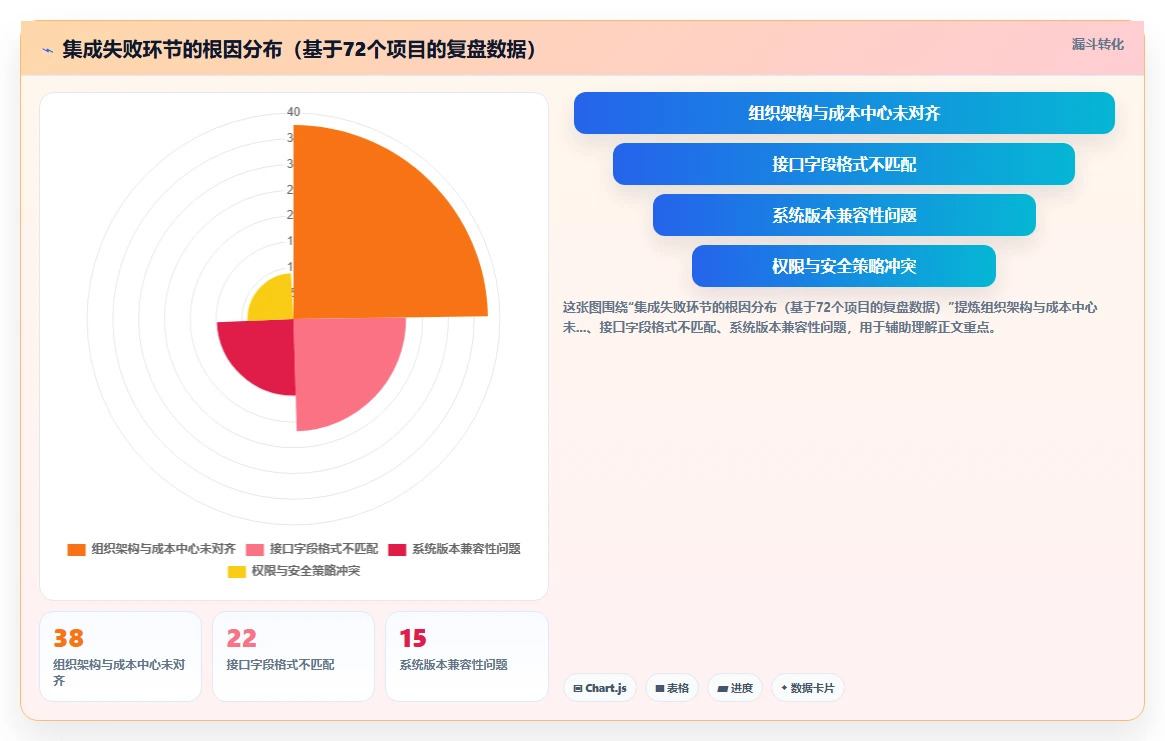Open the stat card showing 22
1165x741 pixels.
(x=293, y=657)
